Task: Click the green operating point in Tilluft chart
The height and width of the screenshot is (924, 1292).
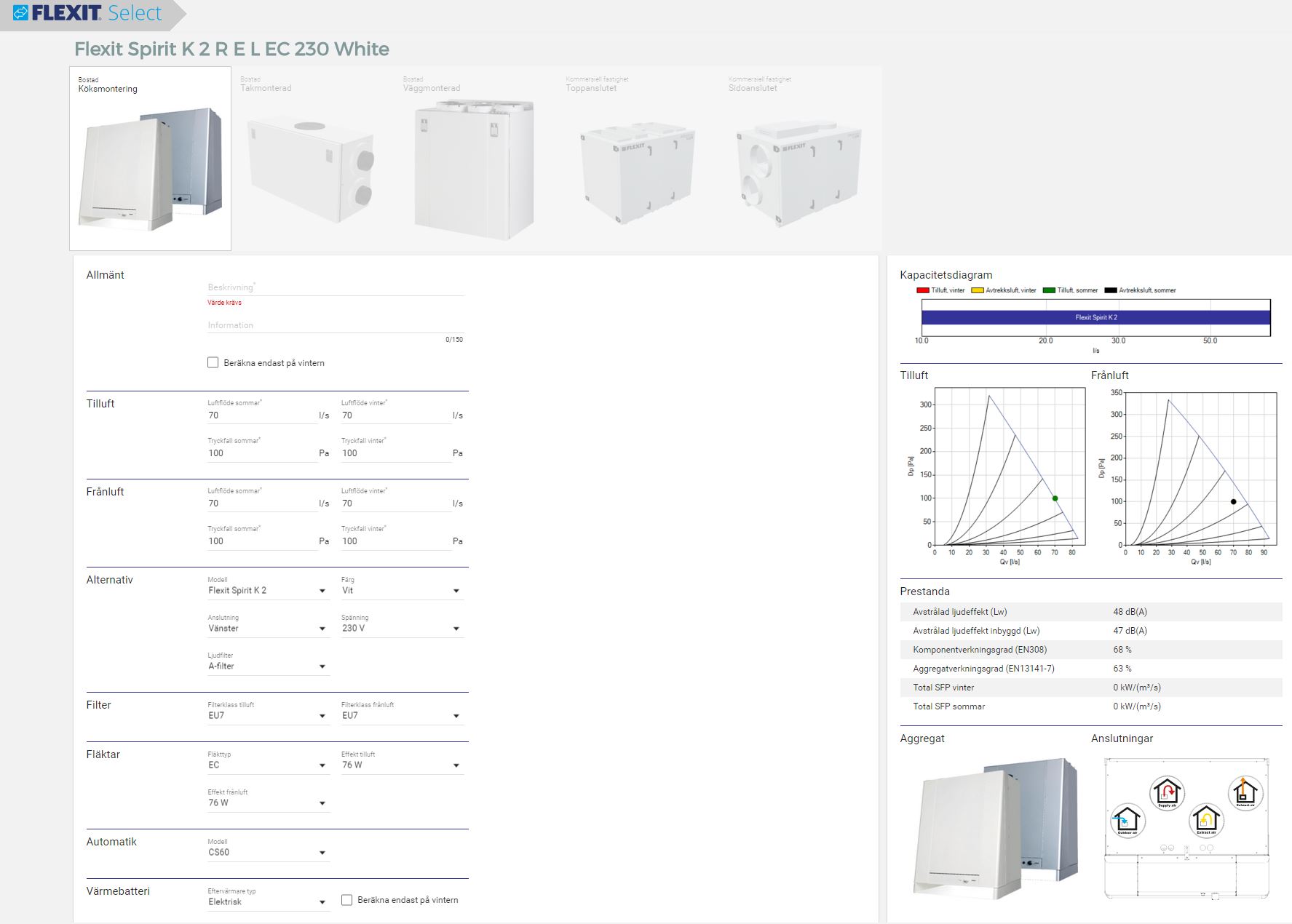Action: [x=1055, y=498]
